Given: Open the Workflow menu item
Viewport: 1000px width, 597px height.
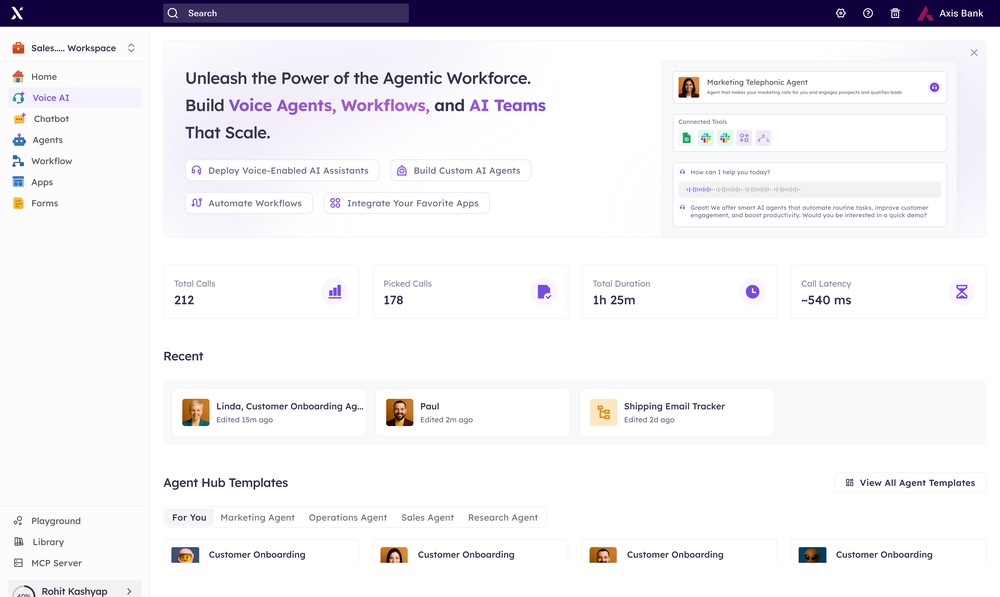Looking at the screenshot, I should [x=75, y=161].
